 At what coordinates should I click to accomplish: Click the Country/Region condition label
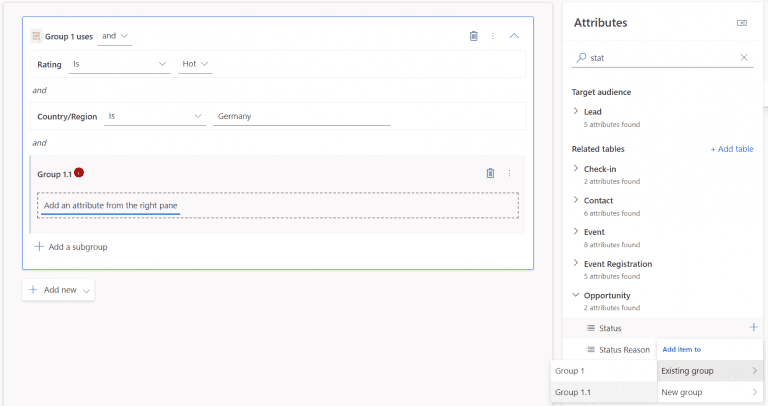[x=67, y=117]
